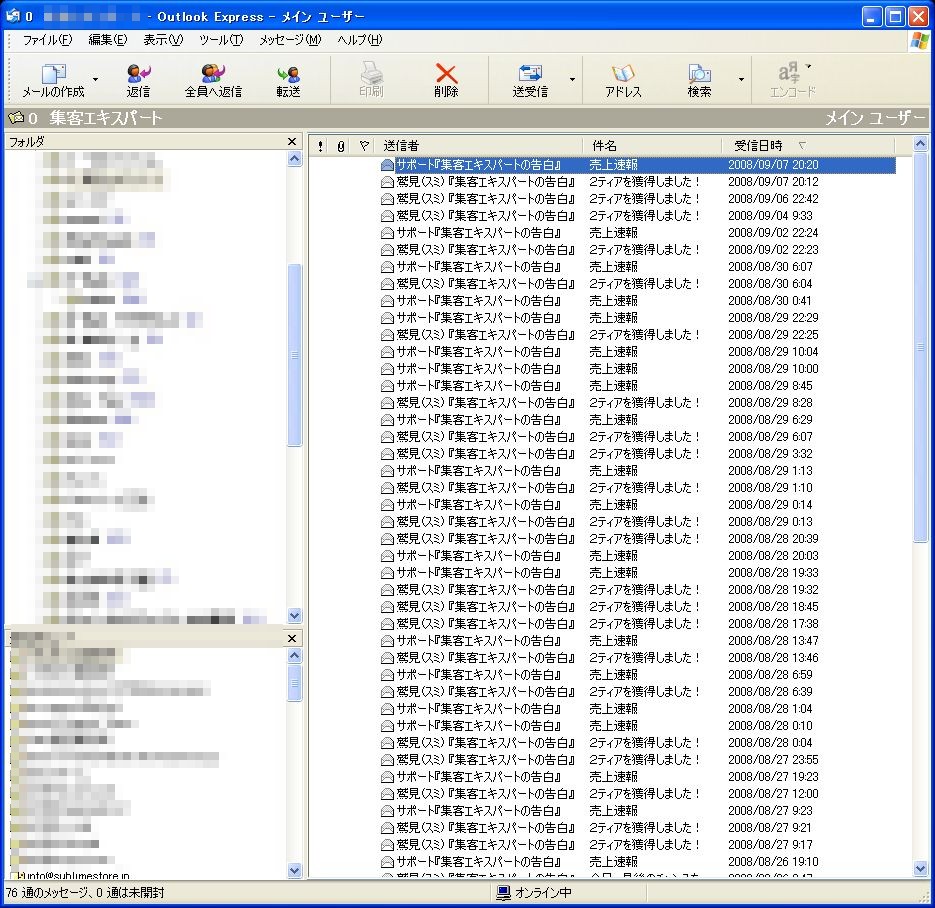935x908 pixels.
Task: Expand the 検索 dropdown arrow
Action: pos(741,79)
